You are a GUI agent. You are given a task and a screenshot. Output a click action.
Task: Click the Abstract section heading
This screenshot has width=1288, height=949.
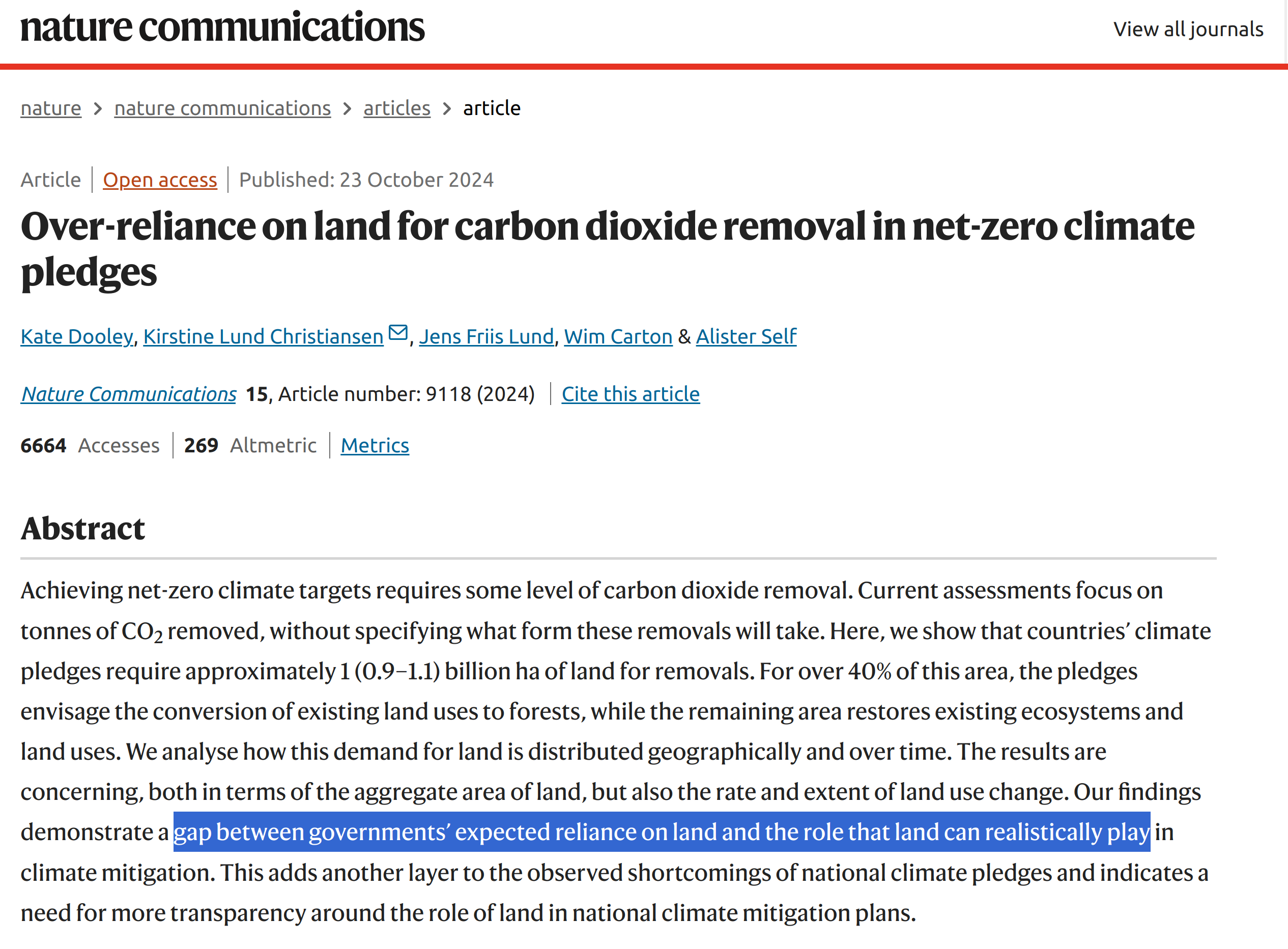83,529
